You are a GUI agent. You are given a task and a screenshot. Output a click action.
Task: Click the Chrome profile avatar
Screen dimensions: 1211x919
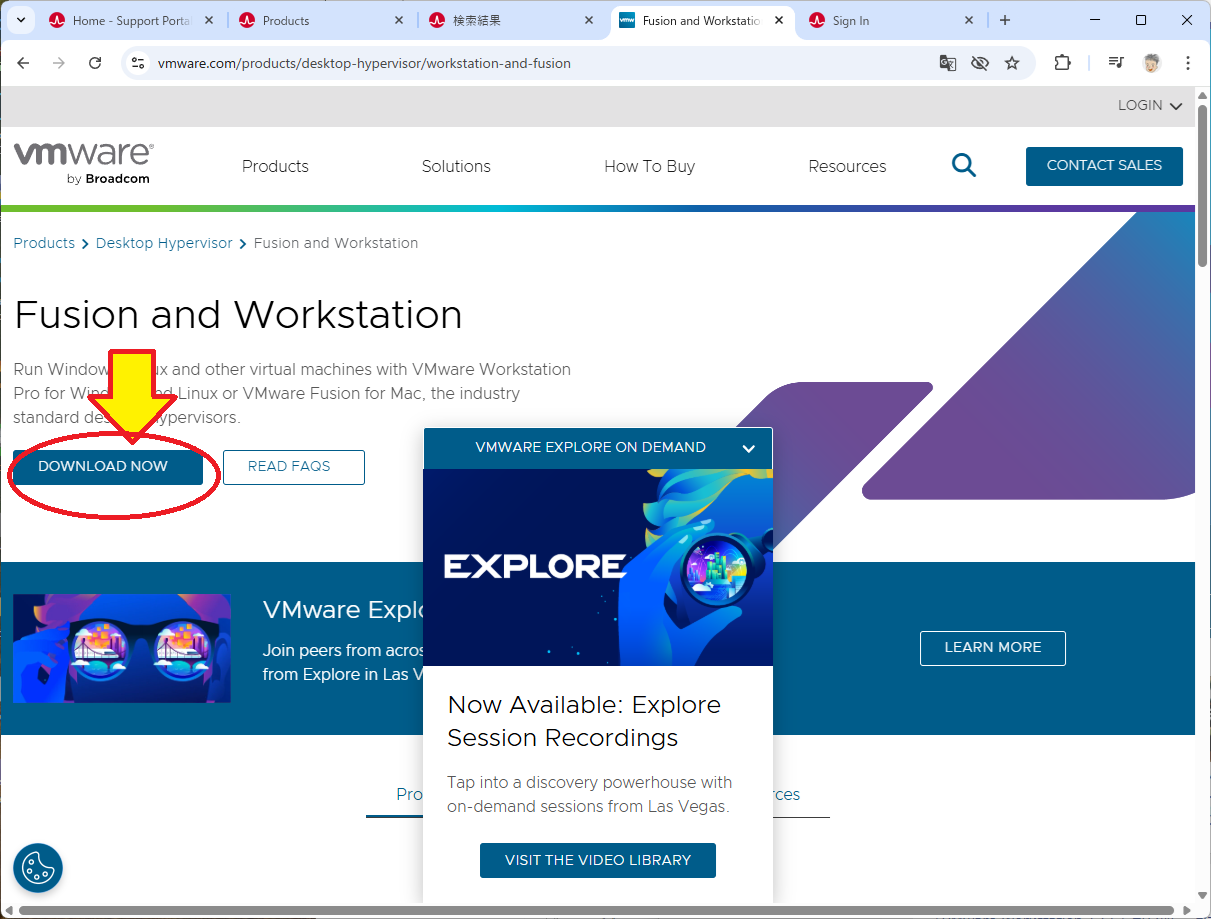[x=1152, y=63]
